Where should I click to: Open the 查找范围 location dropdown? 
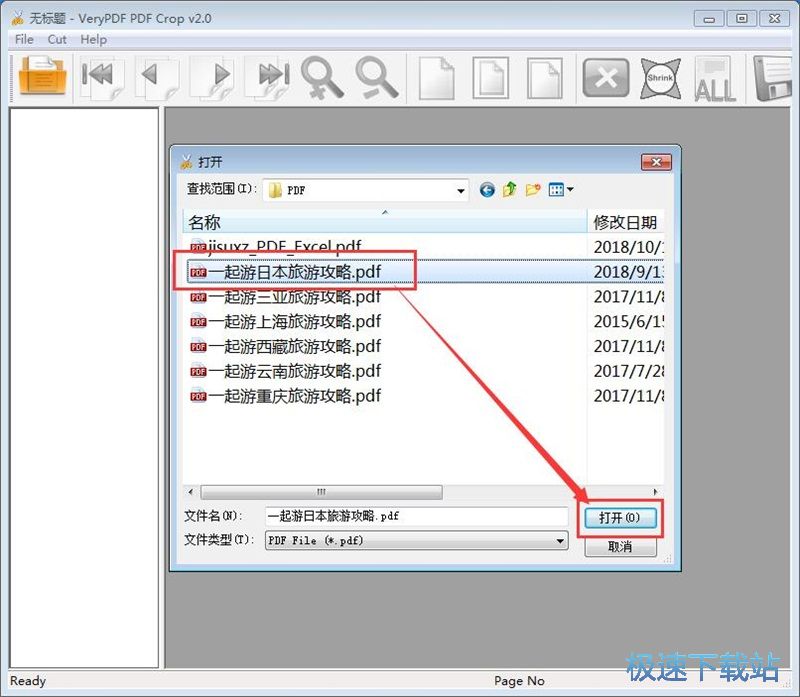pyautogui.click(x=459, y=189)
